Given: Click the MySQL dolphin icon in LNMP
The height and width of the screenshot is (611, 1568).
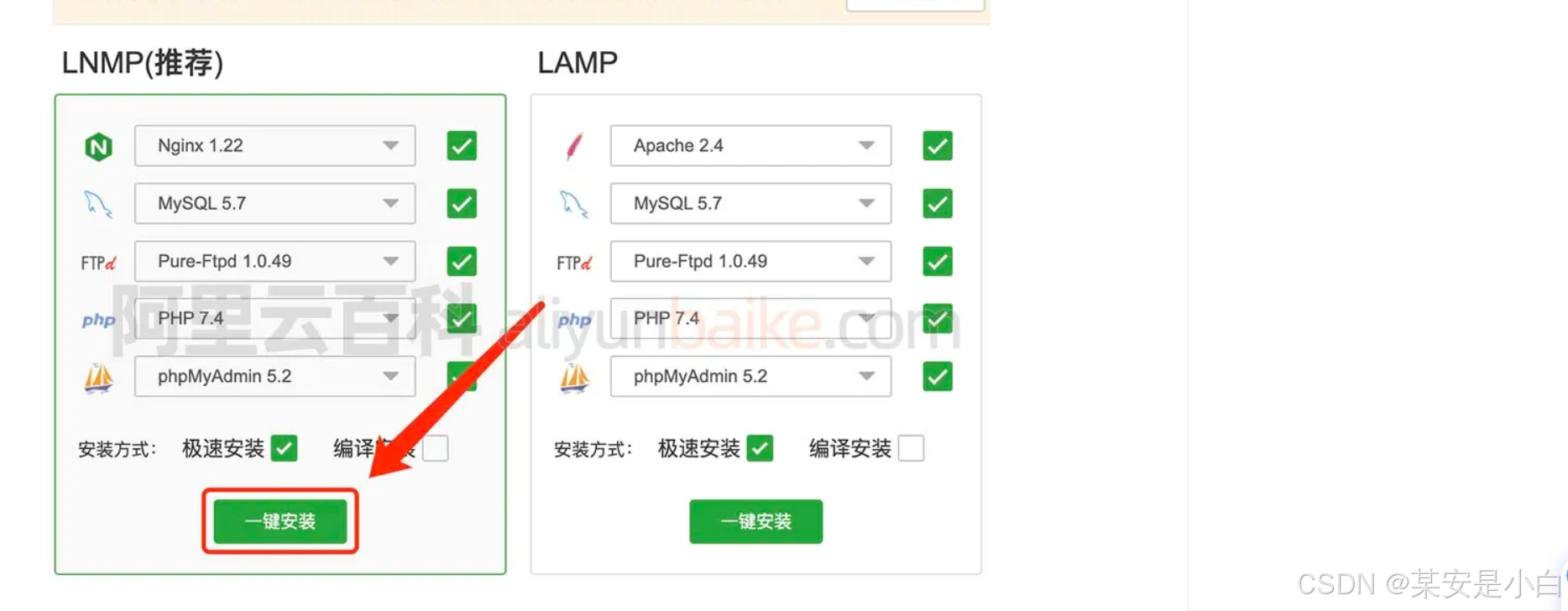Looking at the screenshot, I should click(x=98, y=204).
